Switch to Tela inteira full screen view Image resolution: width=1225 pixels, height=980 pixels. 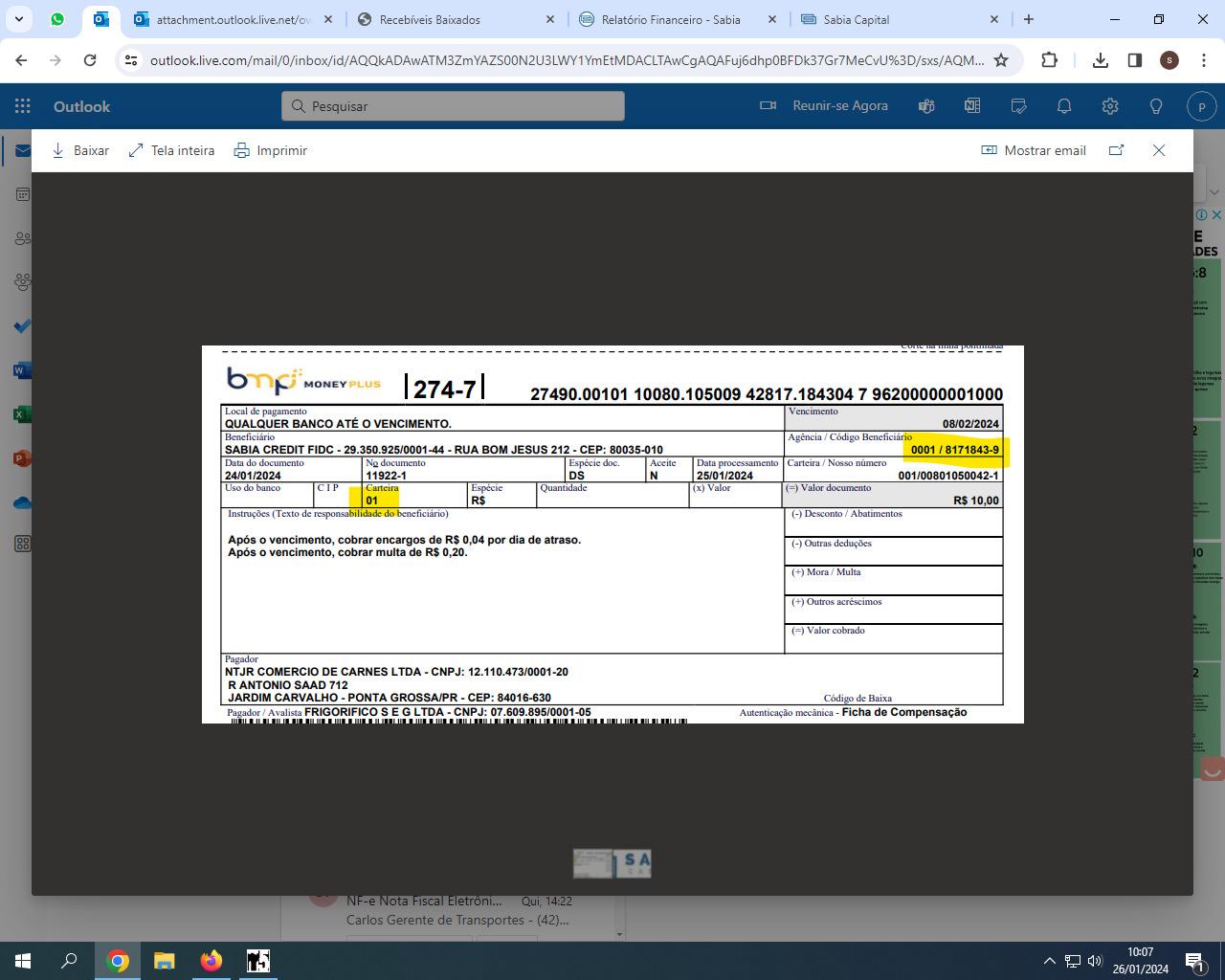click(x=171, y=150)
